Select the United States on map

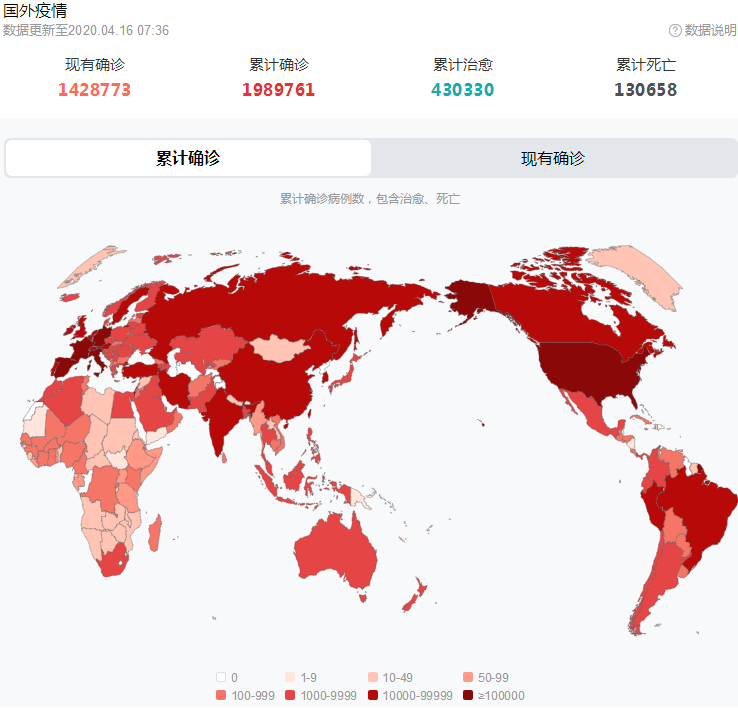[588, 370]
